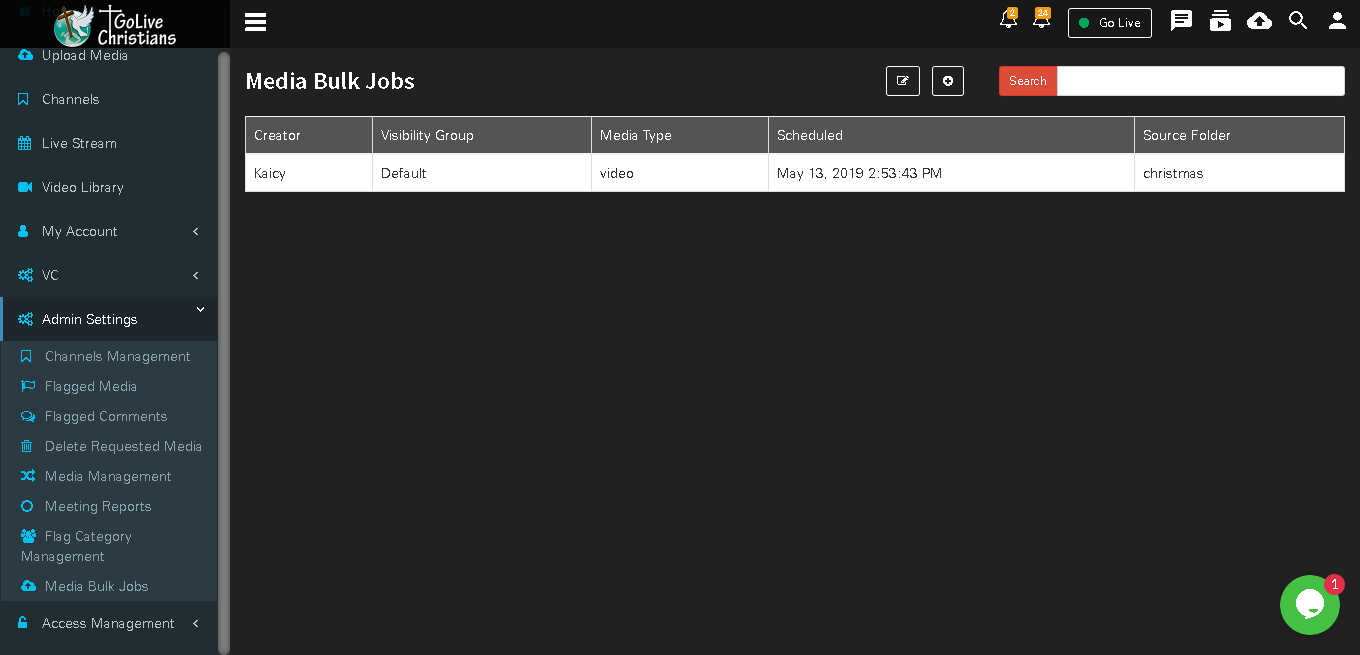The image size is (1360, 655).
Task: Click the cloud upload icon in header
Action: point(1259,20)
